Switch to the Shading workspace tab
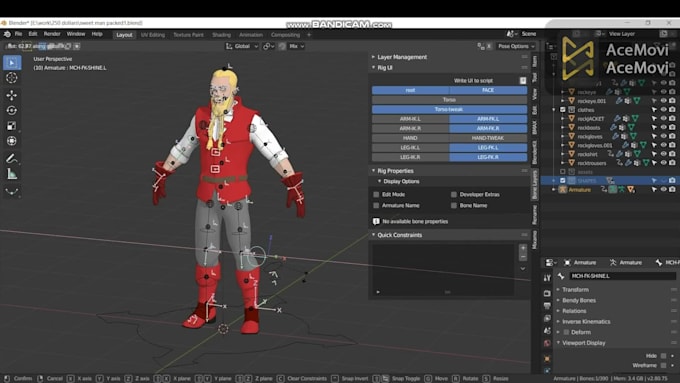Screen dimensions: 680x383 (x=221, y=35)
